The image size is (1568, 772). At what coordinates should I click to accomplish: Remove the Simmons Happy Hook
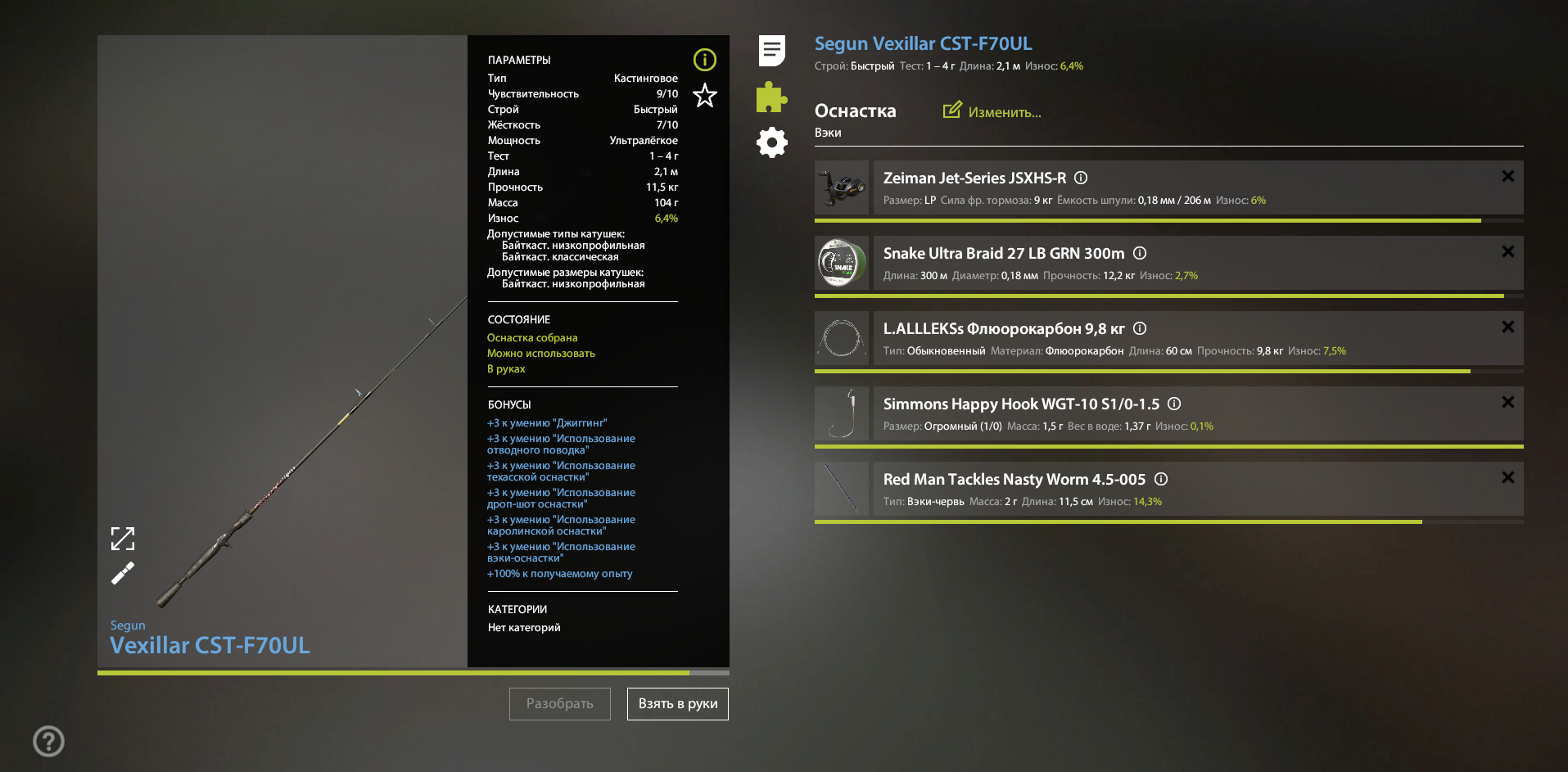point(1507,402)
